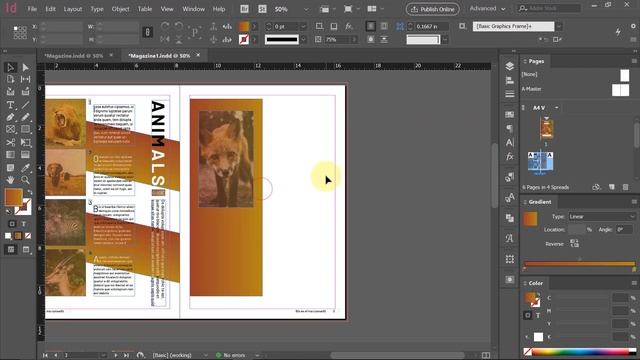Click the Publish Online button
640x360 pixels.
click(433, 9)
